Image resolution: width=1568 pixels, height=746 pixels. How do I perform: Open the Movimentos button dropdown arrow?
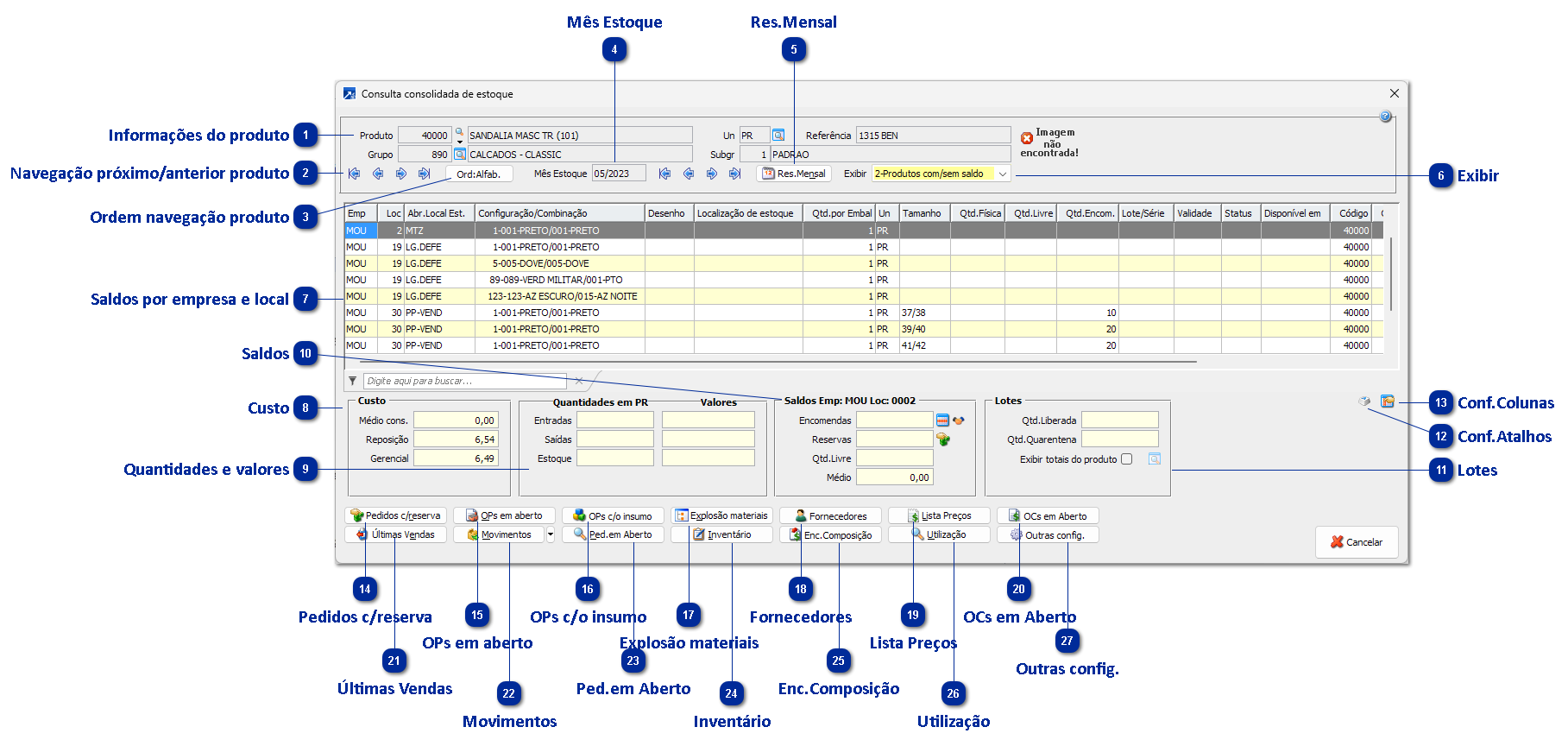click(551, 534)
